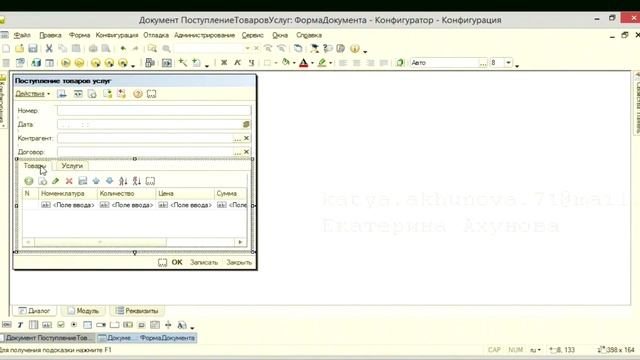The width and height of the screenshot is (640, 360).
Task: Open the Форма menu
Action: (79, 35)
